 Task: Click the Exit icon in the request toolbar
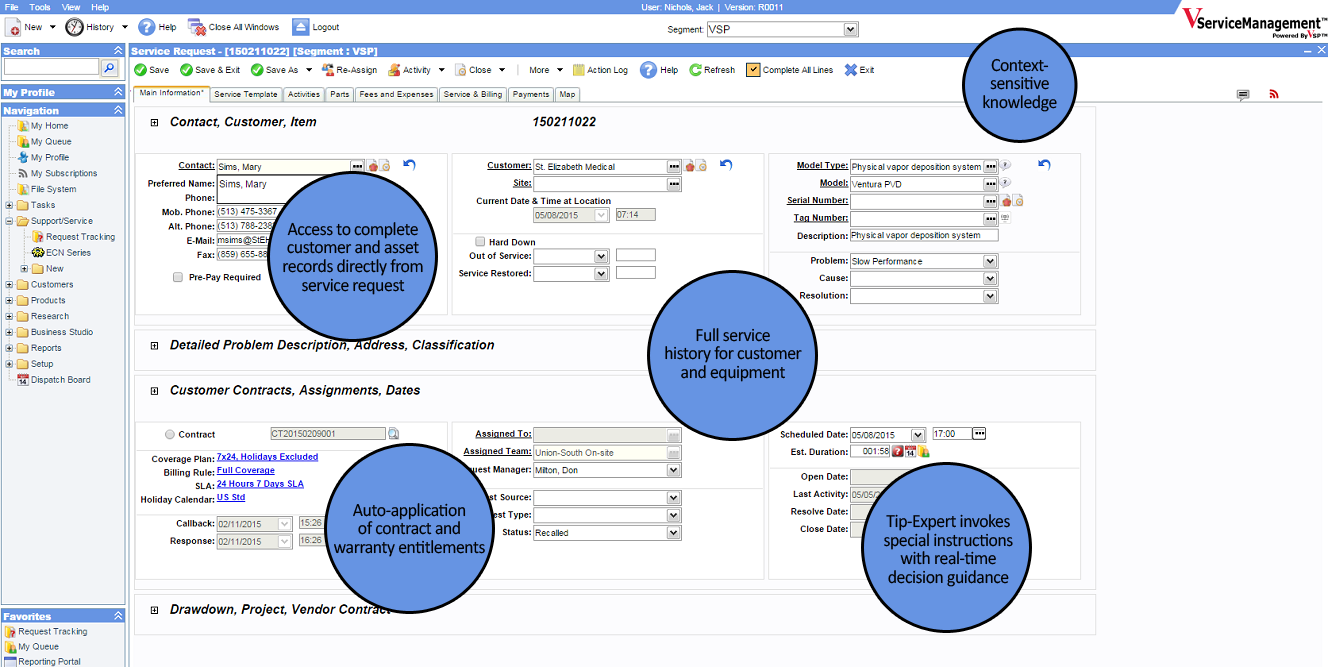tap(851, 70)
